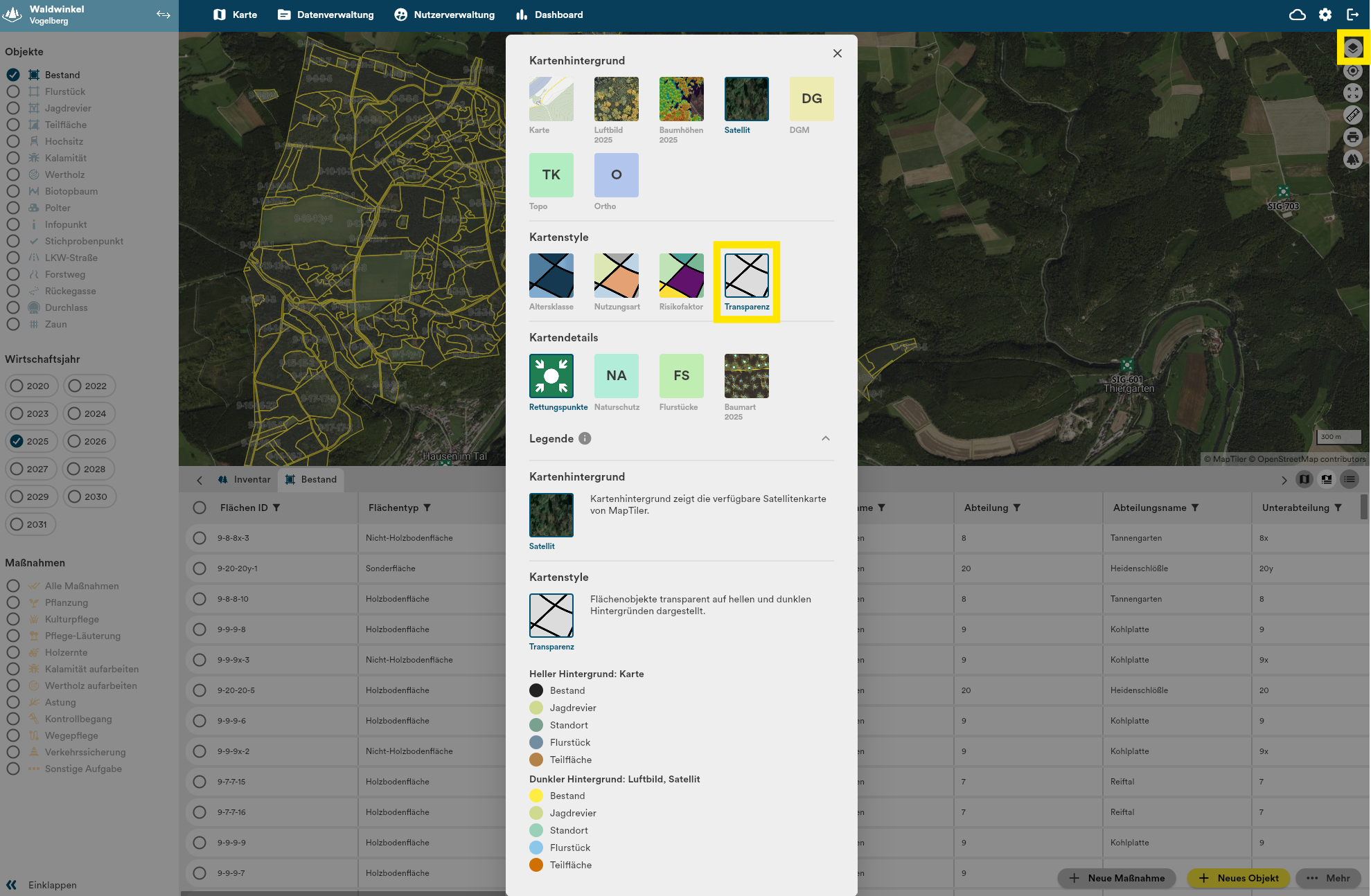Click the fullscreen map icon

(x=1353, y=93)
